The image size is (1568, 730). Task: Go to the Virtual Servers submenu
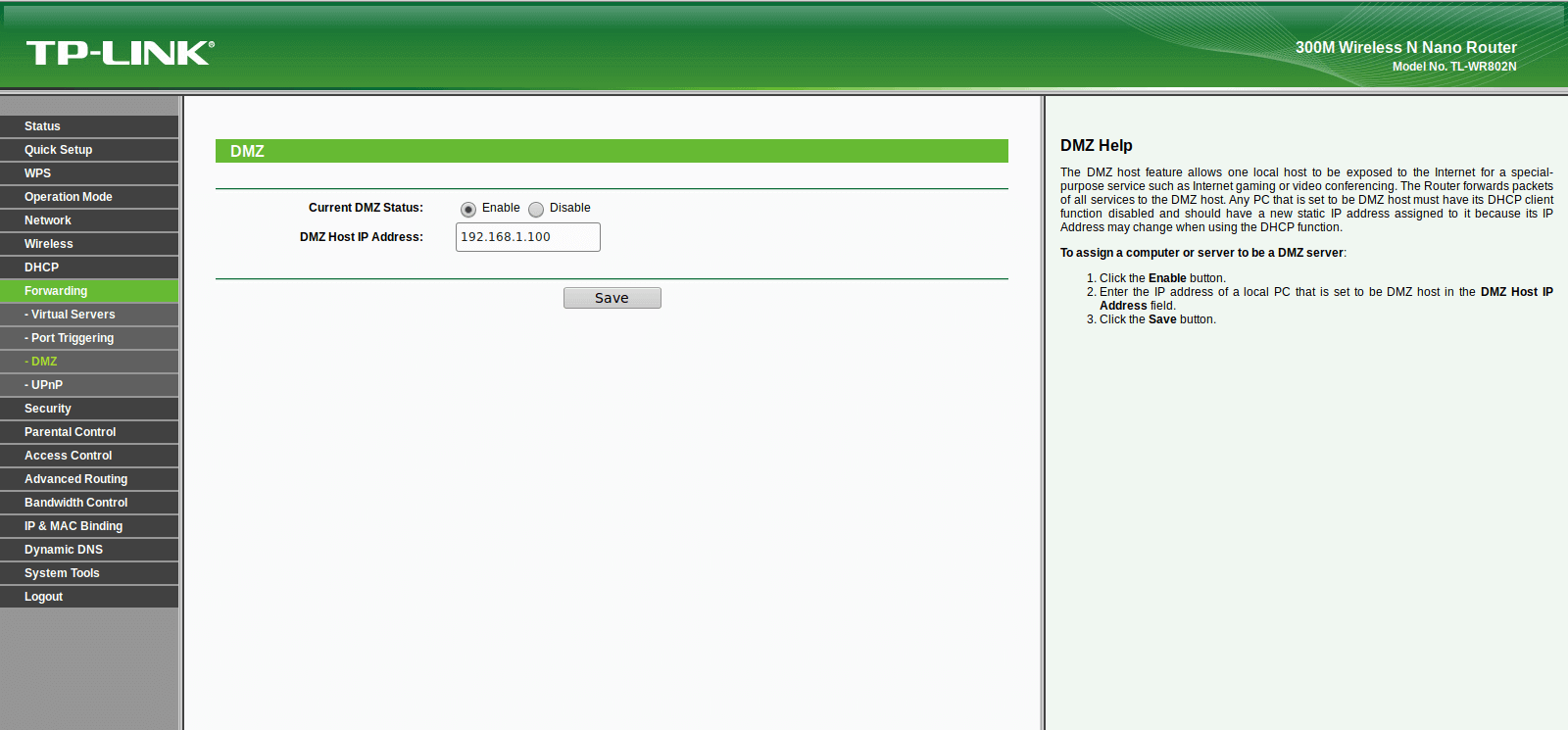coord(89,315)
